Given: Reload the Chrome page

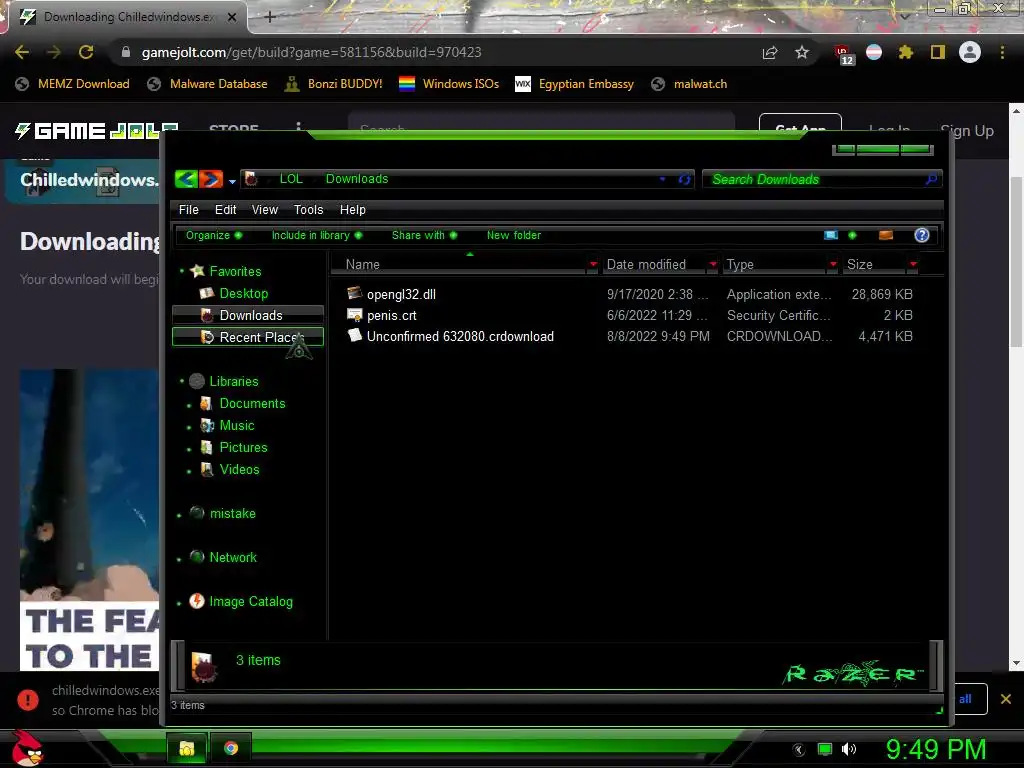Looking at the screenshot, I should (x=86, y=52).
